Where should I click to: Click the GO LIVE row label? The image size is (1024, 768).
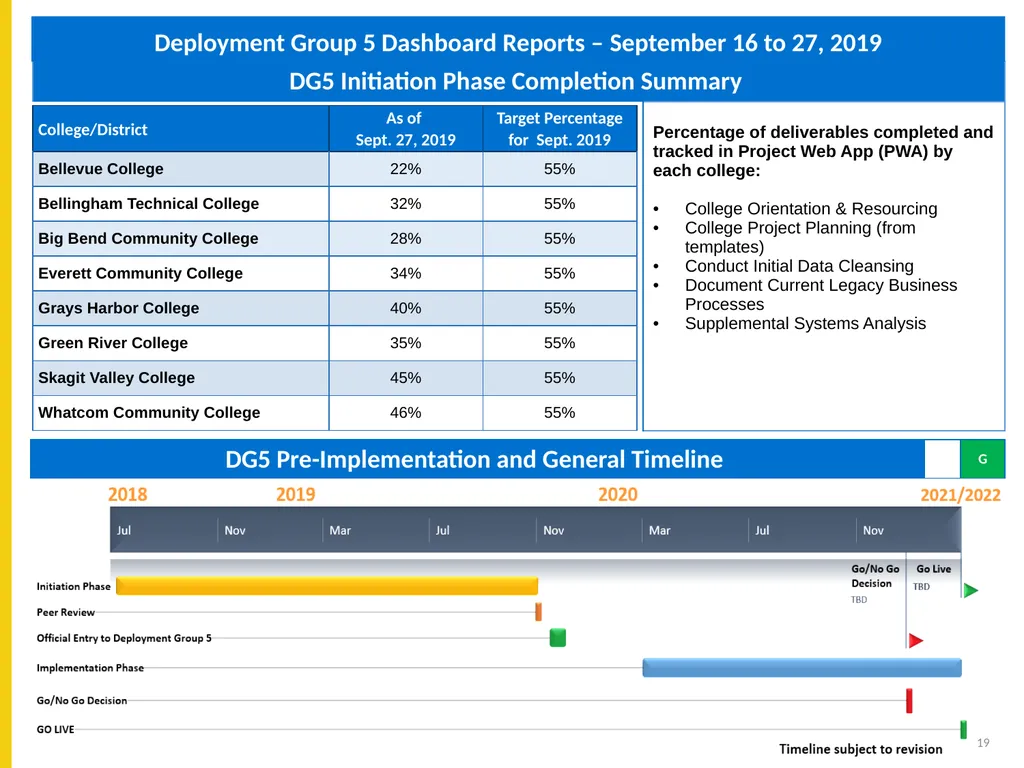tap(56, 729)
